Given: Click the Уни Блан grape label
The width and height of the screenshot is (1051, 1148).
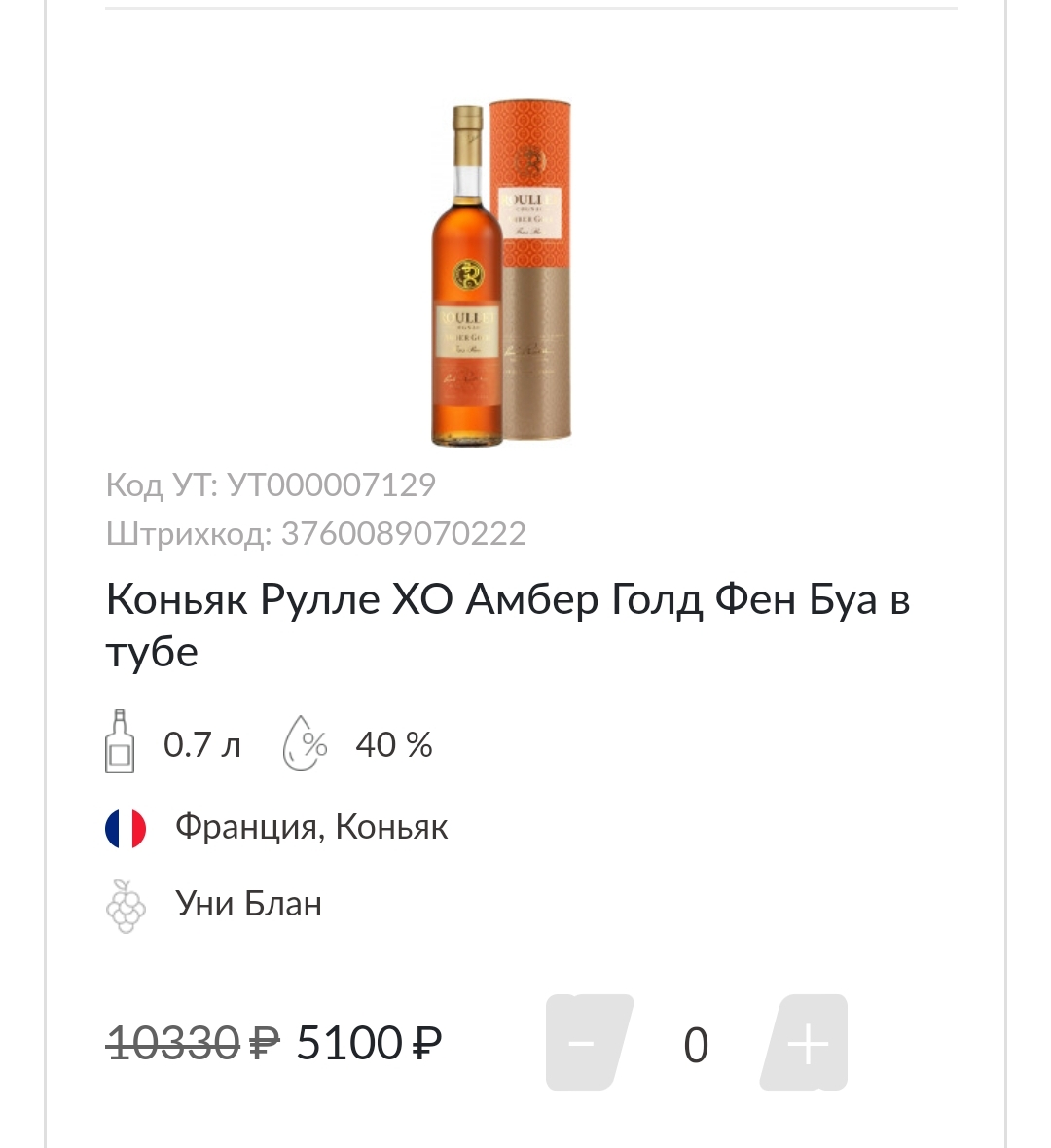Looking at the screenshot, I should pyautogui.click(x=249, y=905).
